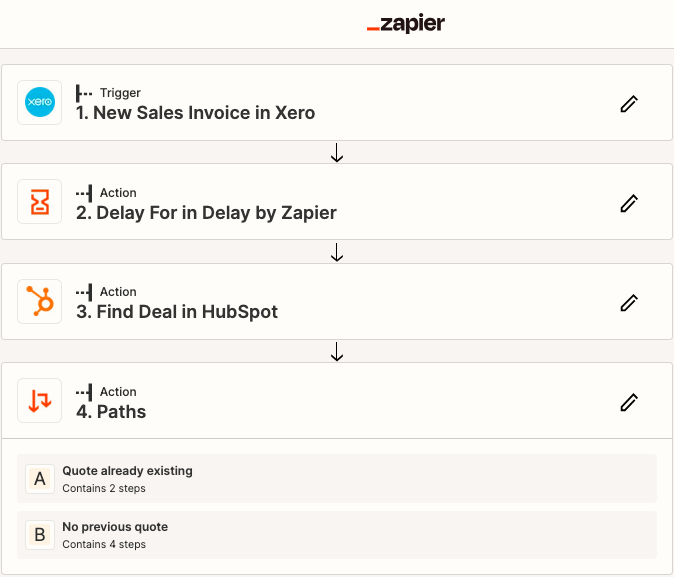Edit the Paths step with pencil
674x577 pixels.
(x=629, y=402)
